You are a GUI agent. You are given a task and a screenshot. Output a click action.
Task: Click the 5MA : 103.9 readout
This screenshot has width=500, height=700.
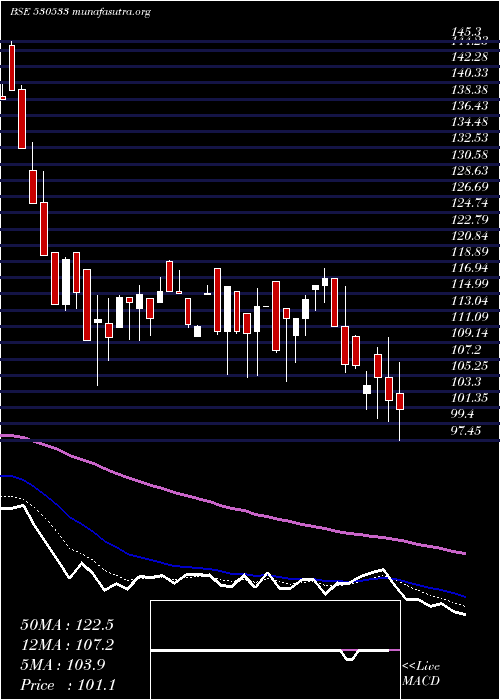[x=63, y=665]
